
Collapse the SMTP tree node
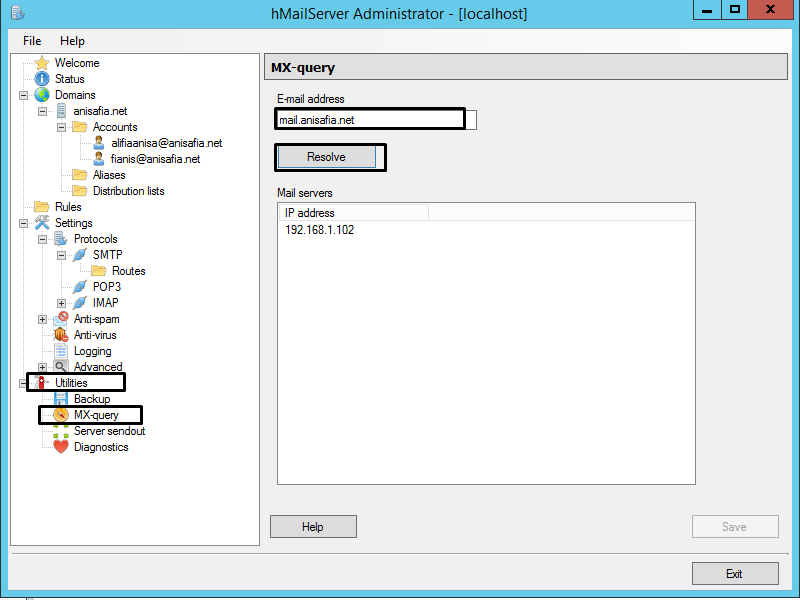[61, 255]
